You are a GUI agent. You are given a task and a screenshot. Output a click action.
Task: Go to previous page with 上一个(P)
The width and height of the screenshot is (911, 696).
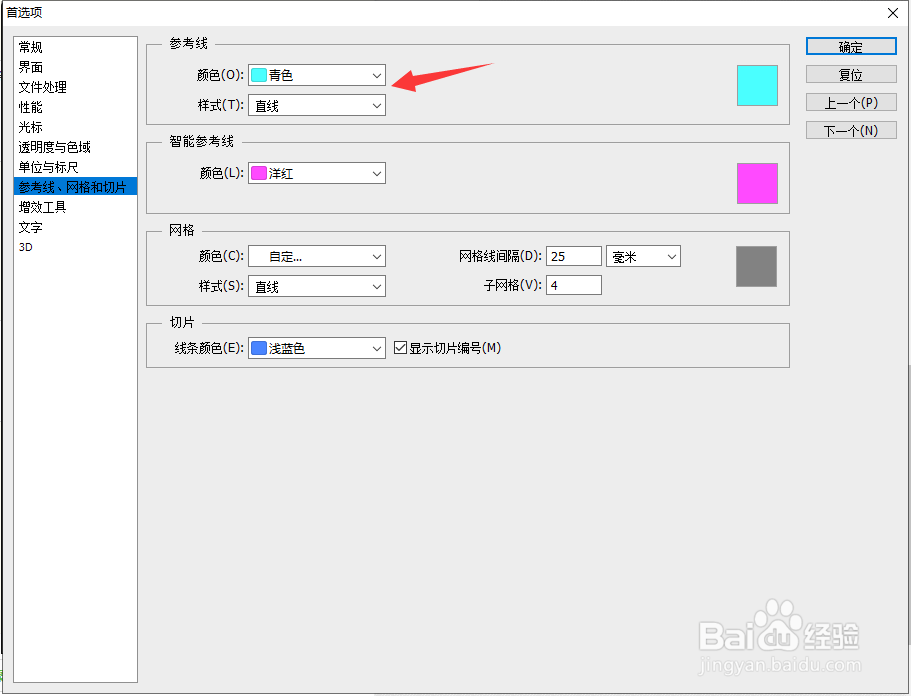[851, 102]
